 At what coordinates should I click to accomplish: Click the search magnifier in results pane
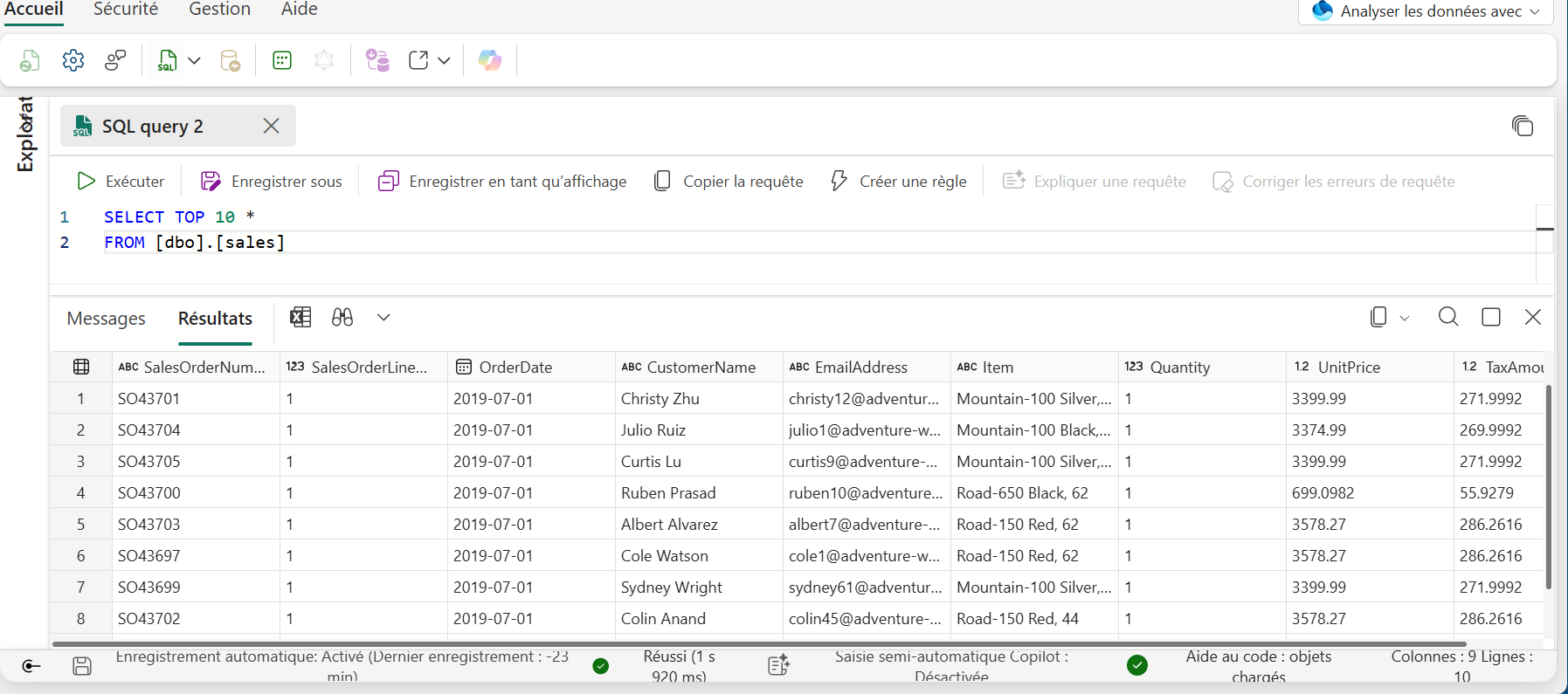pyautogui.click(x=1448, y=317)
